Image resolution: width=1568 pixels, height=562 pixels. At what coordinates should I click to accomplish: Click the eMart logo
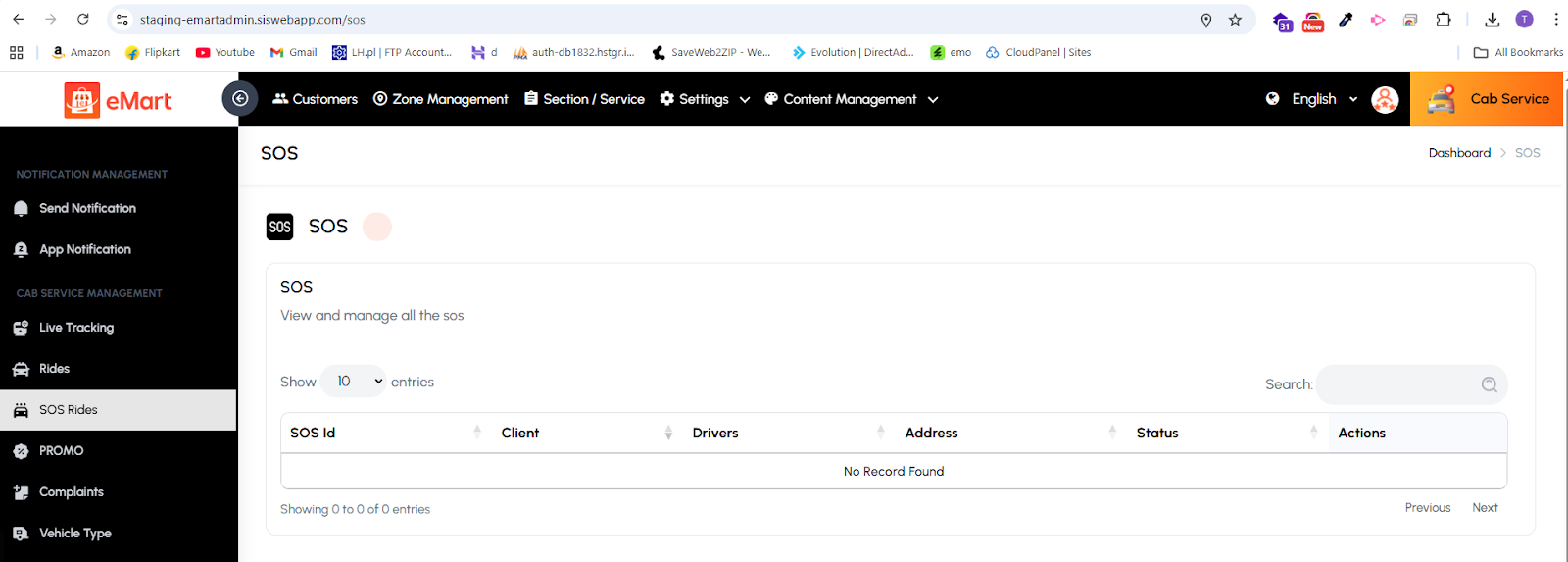[119, 100]
